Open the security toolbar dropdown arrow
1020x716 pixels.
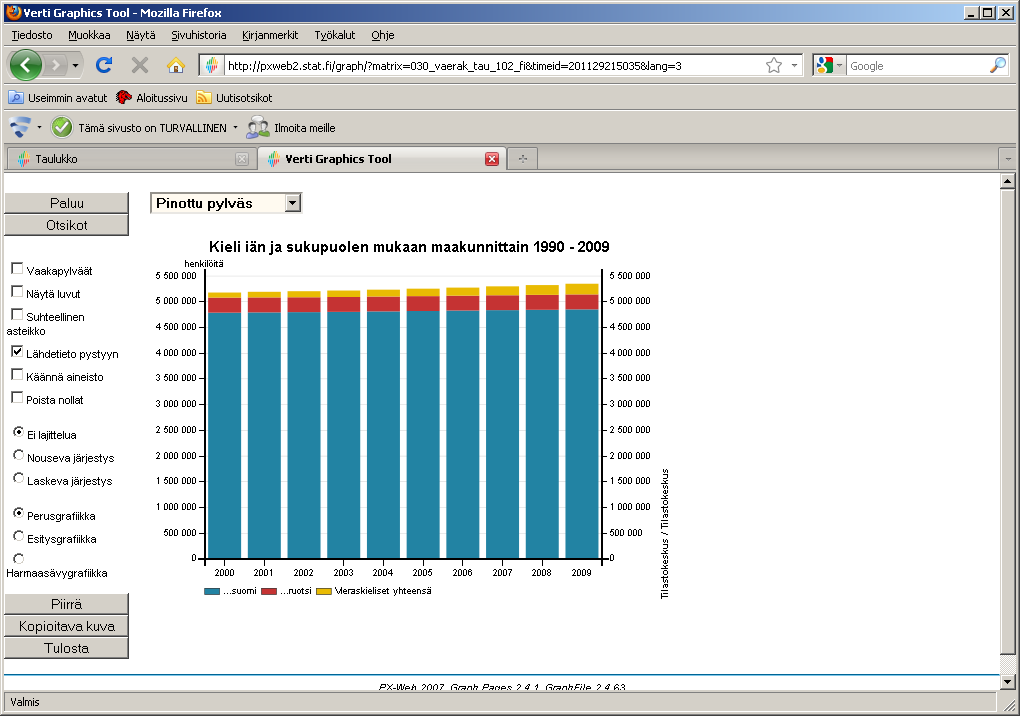pos(39,127)
